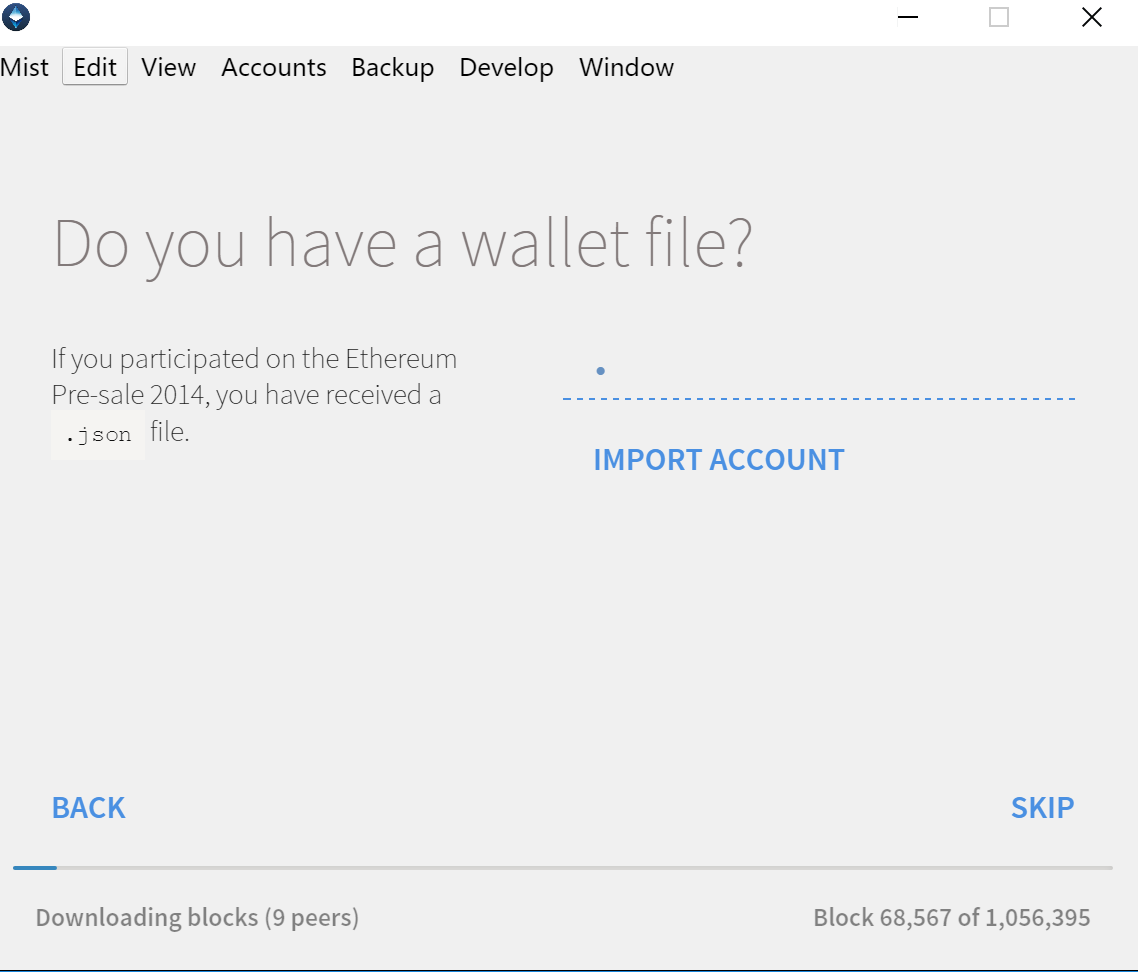
Task: Open the Backup menu
Action: point(393,67)
